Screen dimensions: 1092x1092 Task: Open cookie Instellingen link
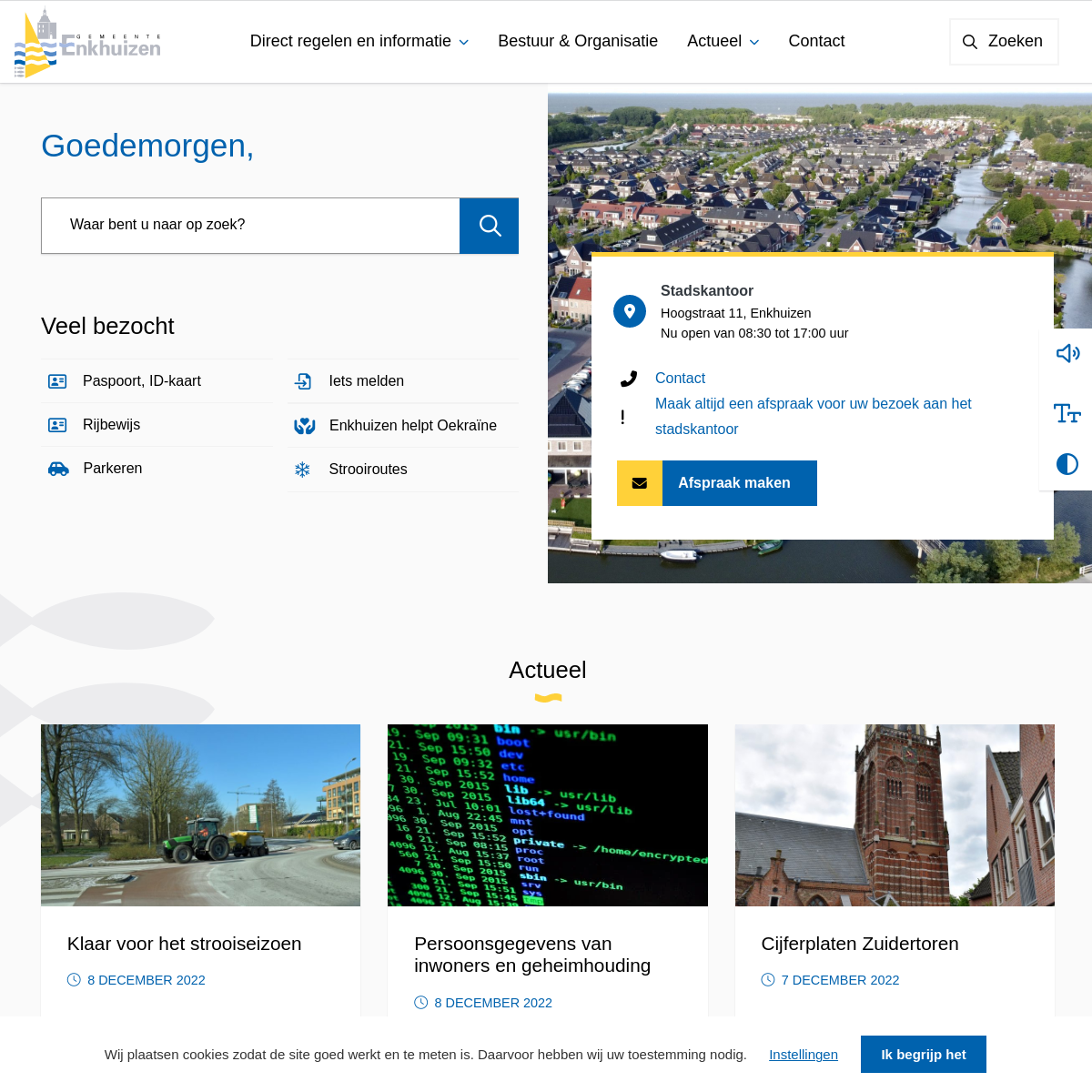point(804,1055)
